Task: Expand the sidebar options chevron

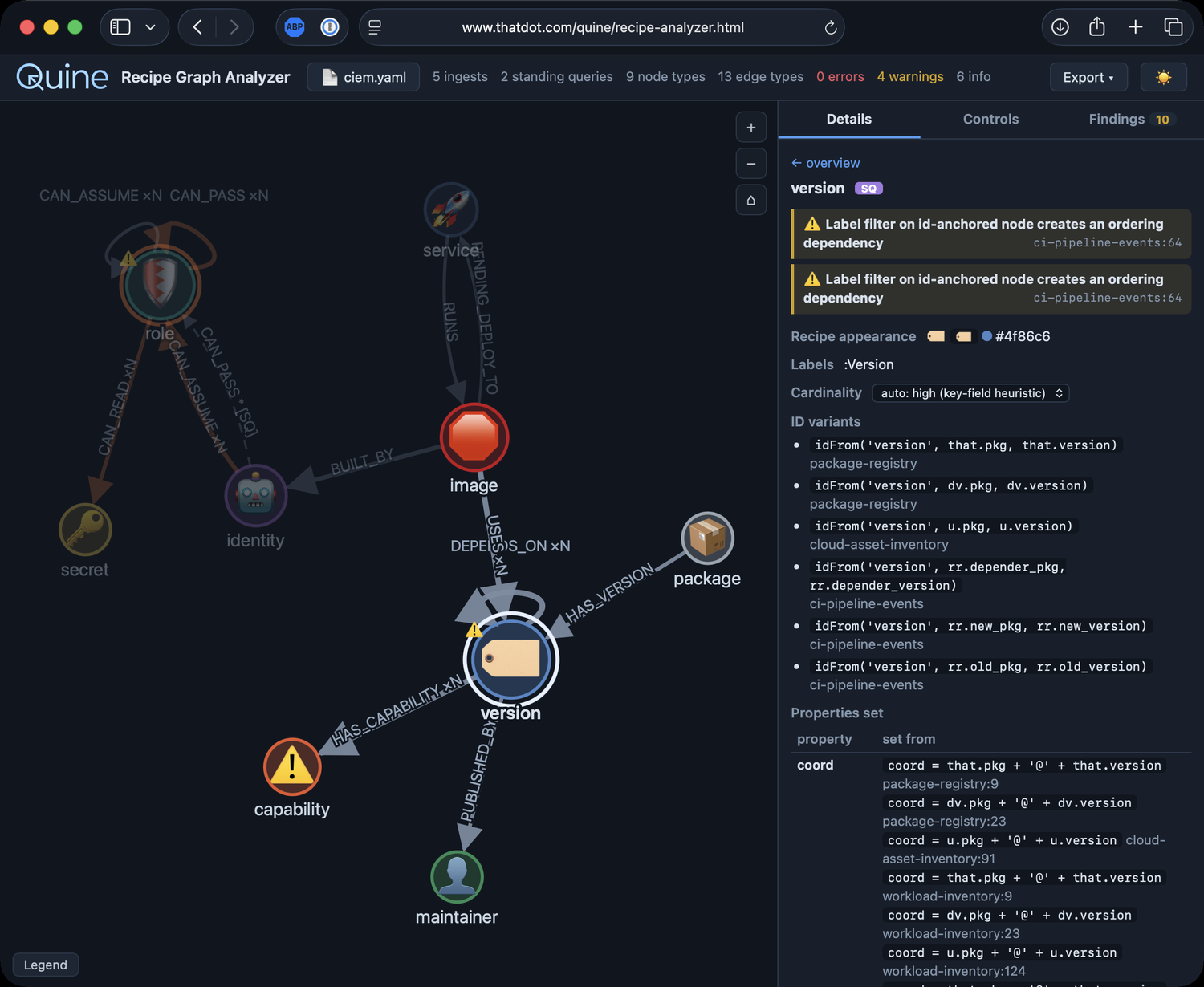Action: (x=150, y=27)
